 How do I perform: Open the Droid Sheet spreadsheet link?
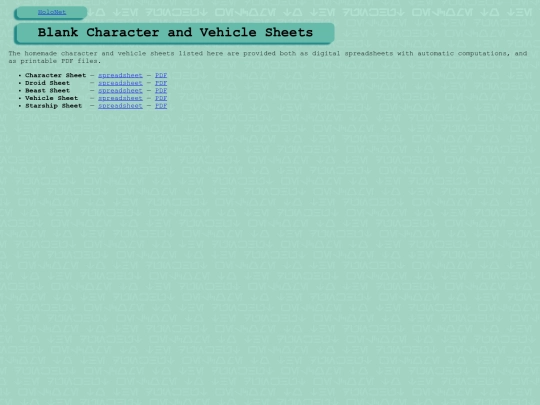[x=120, y=83]
